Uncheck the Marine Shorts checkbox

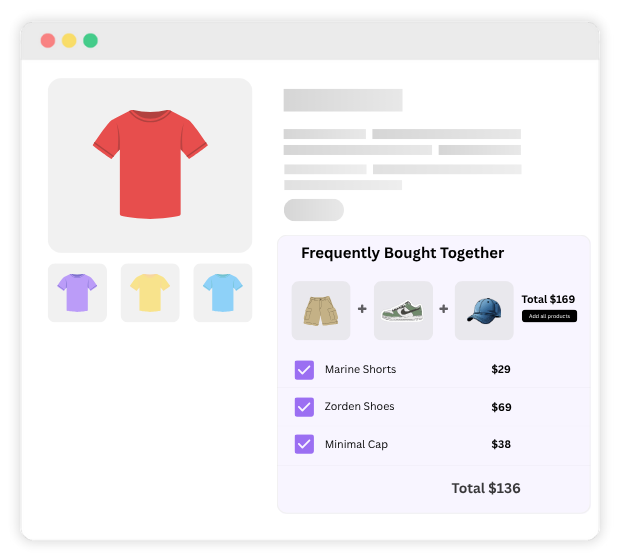(304, 370)
